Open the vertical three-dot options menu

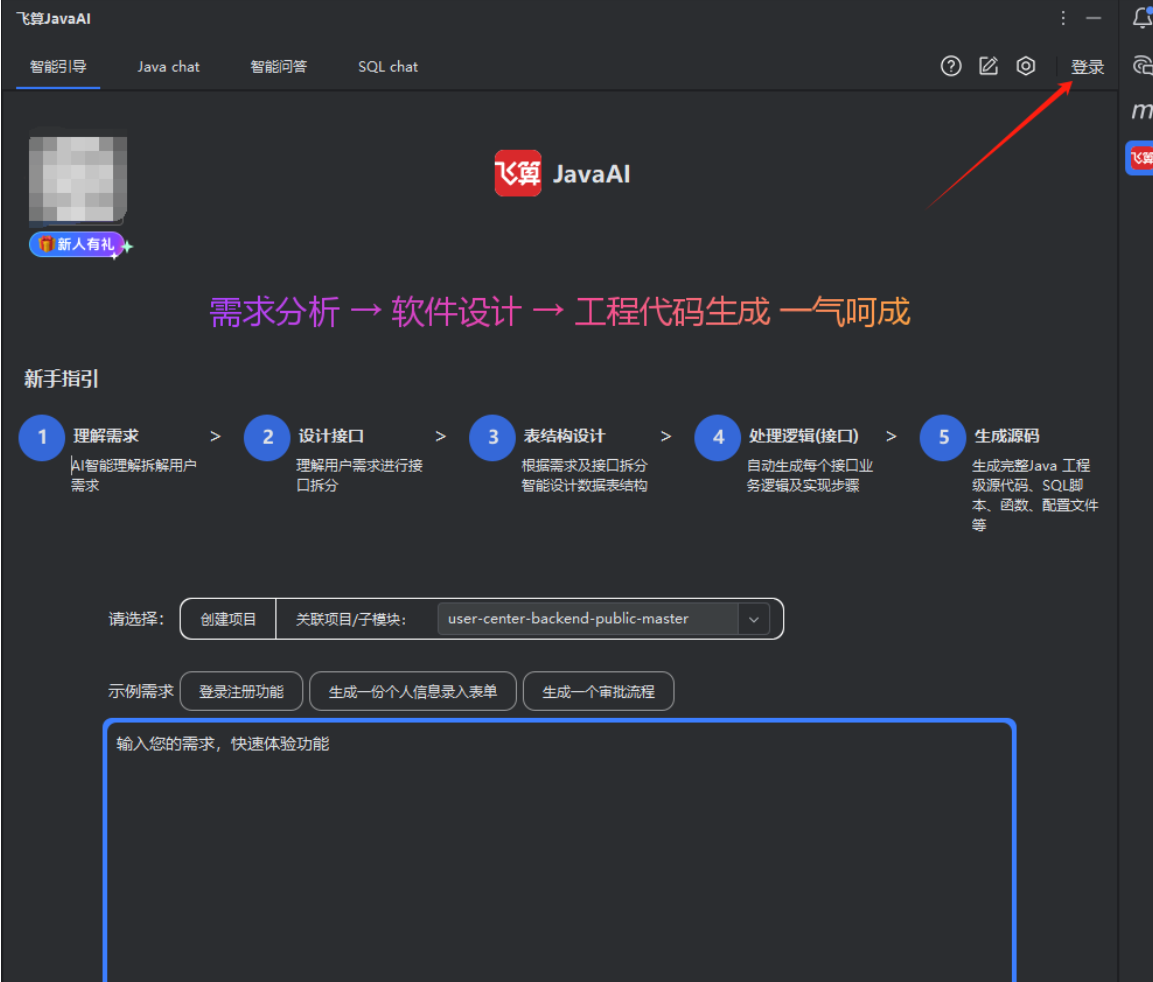pos(1063,18)
